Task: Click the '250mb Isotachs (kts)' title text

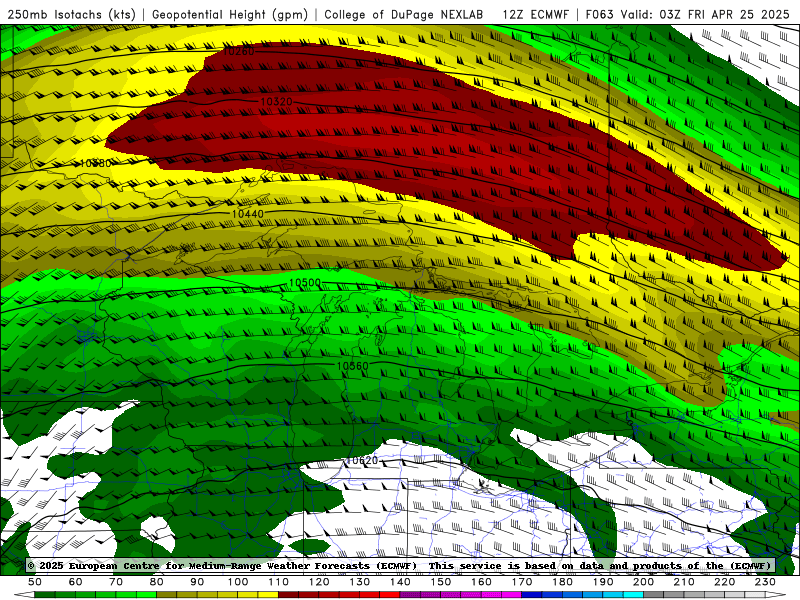Action: [71, 14]
